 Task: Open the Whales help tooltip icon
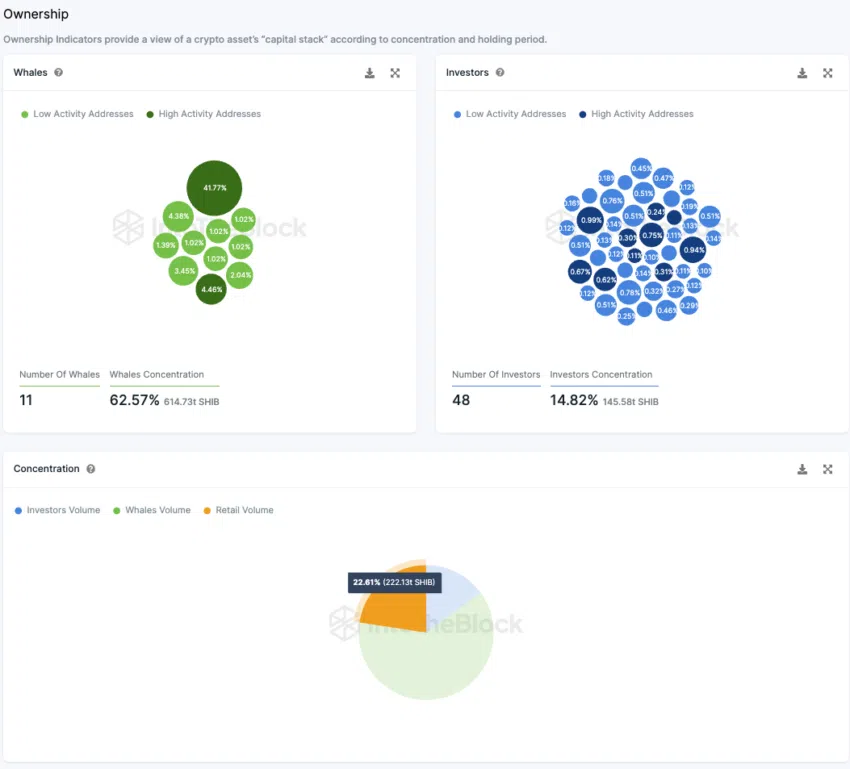pyautogui.click(x=59, y=73)
